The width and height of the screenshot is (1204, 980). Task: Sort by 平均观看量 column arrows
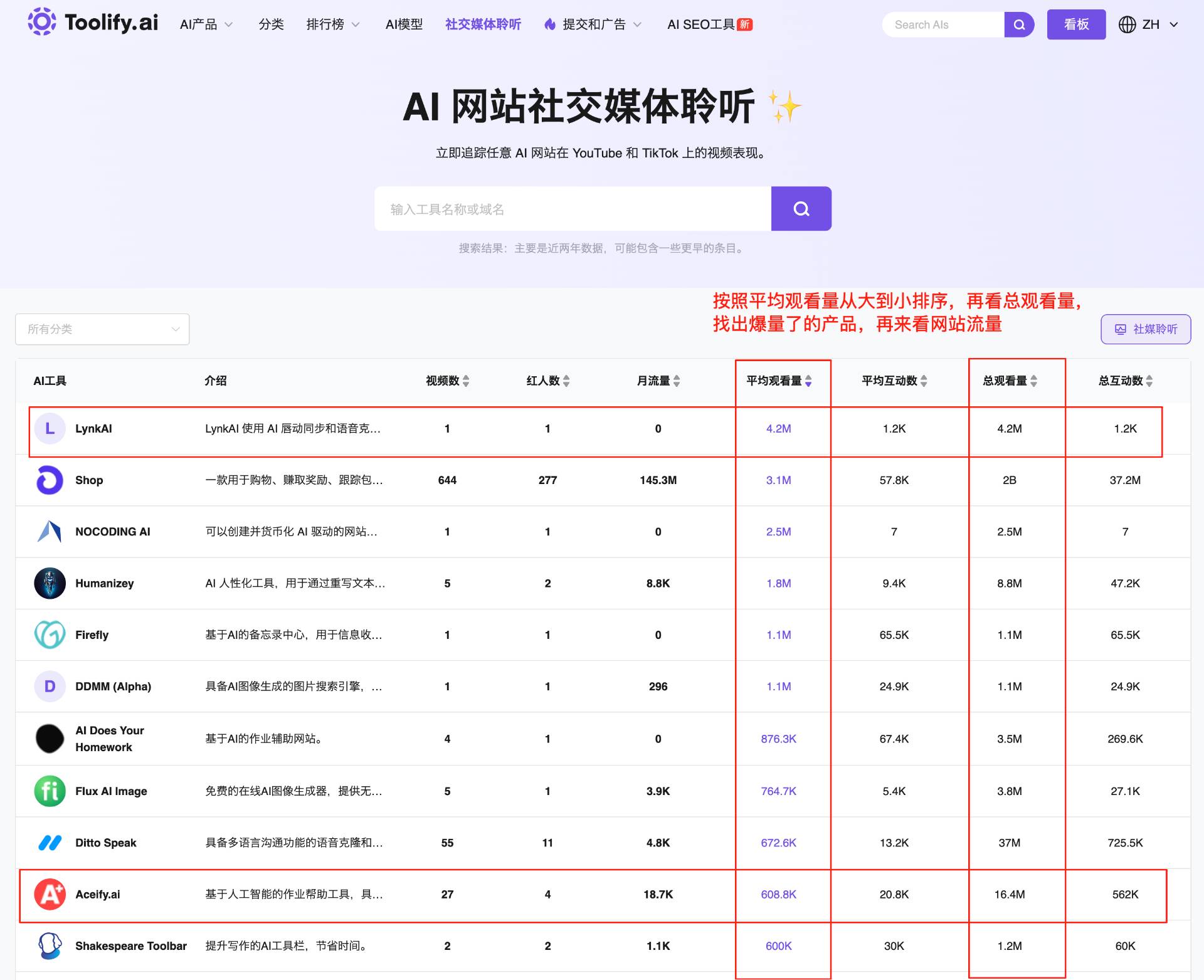[808, 381]
